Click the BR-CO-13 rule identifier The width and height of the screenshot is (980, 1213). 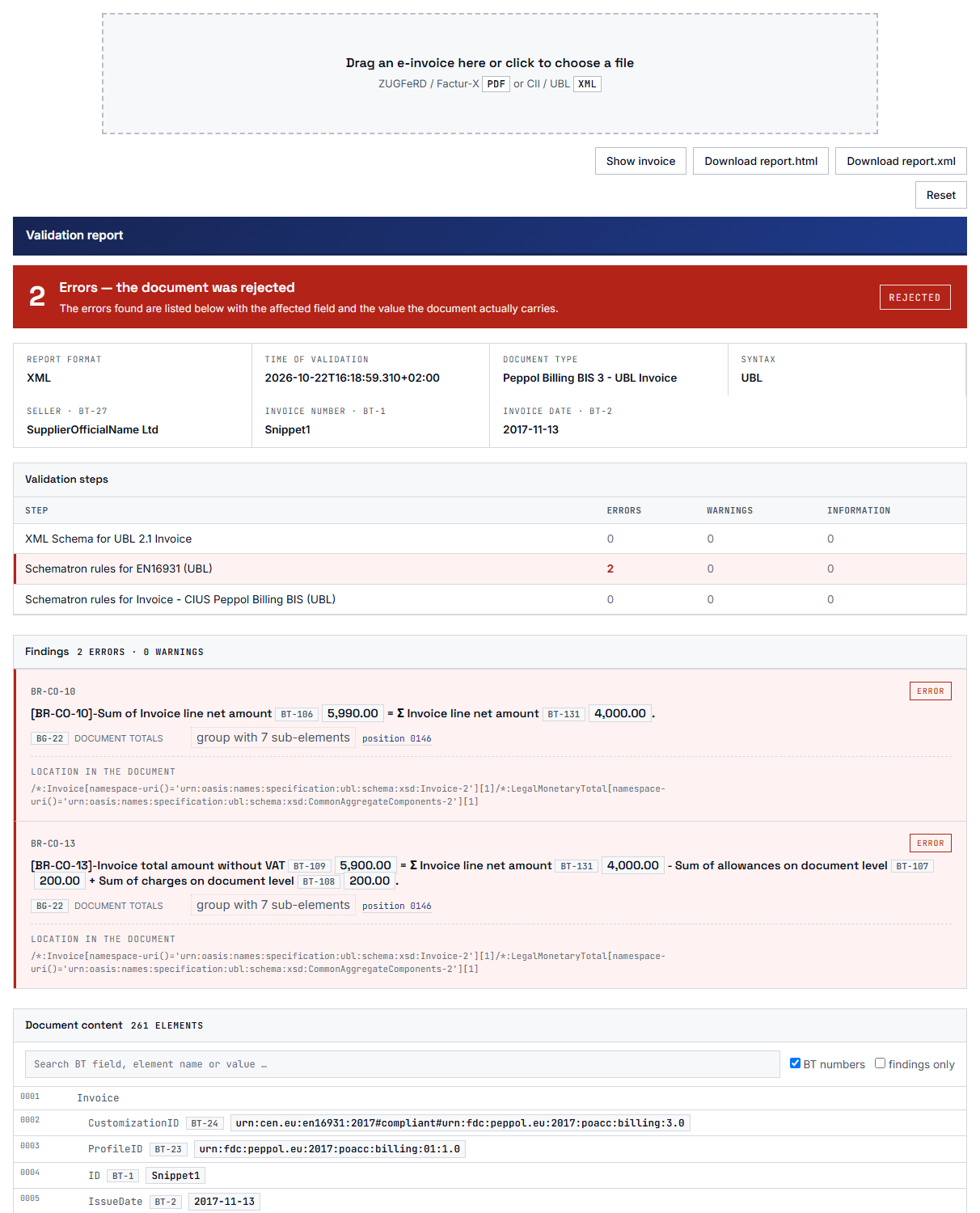point(53,843)
